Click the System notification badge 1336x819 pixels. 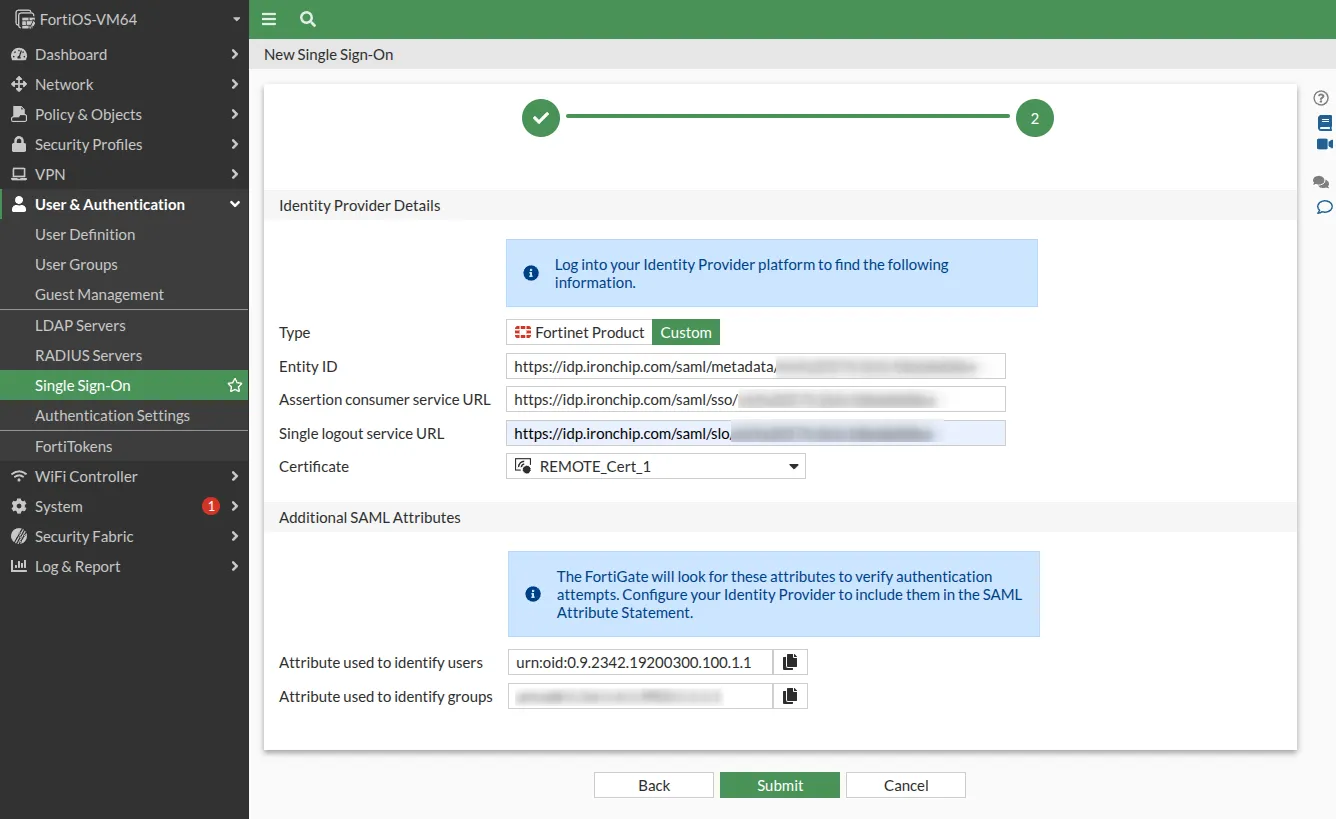pyautogui.click(x=210, y=506)
